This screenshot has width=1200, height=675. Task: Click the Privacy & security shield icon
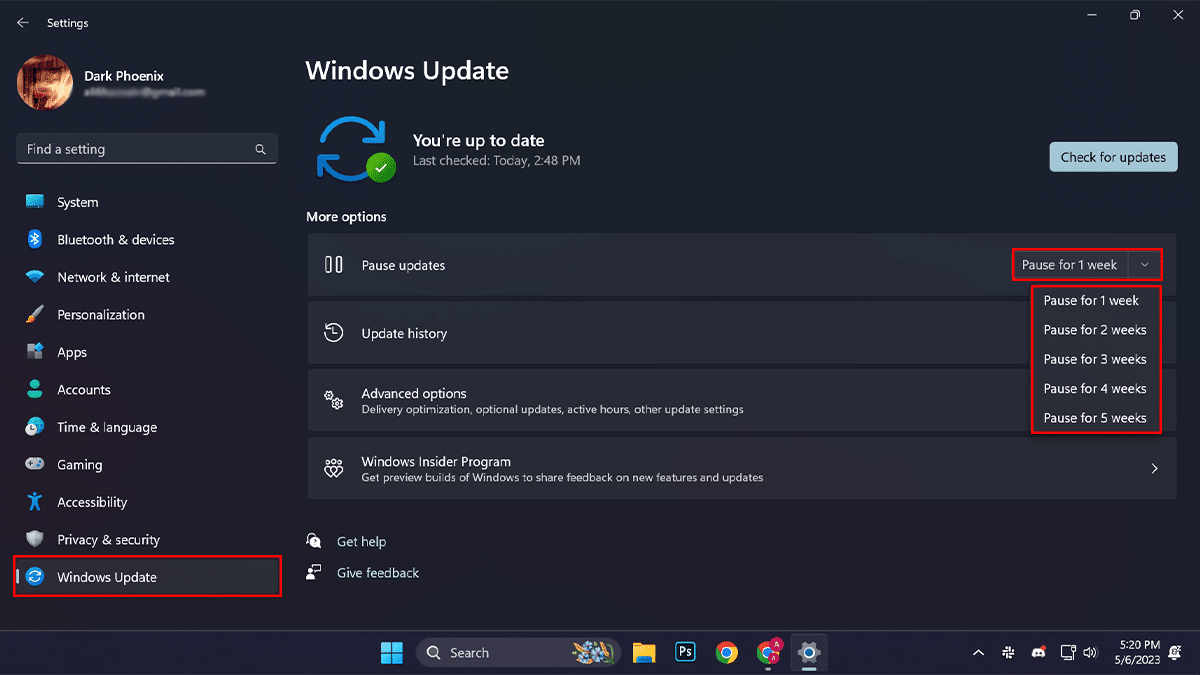click(x=35, y=540)
